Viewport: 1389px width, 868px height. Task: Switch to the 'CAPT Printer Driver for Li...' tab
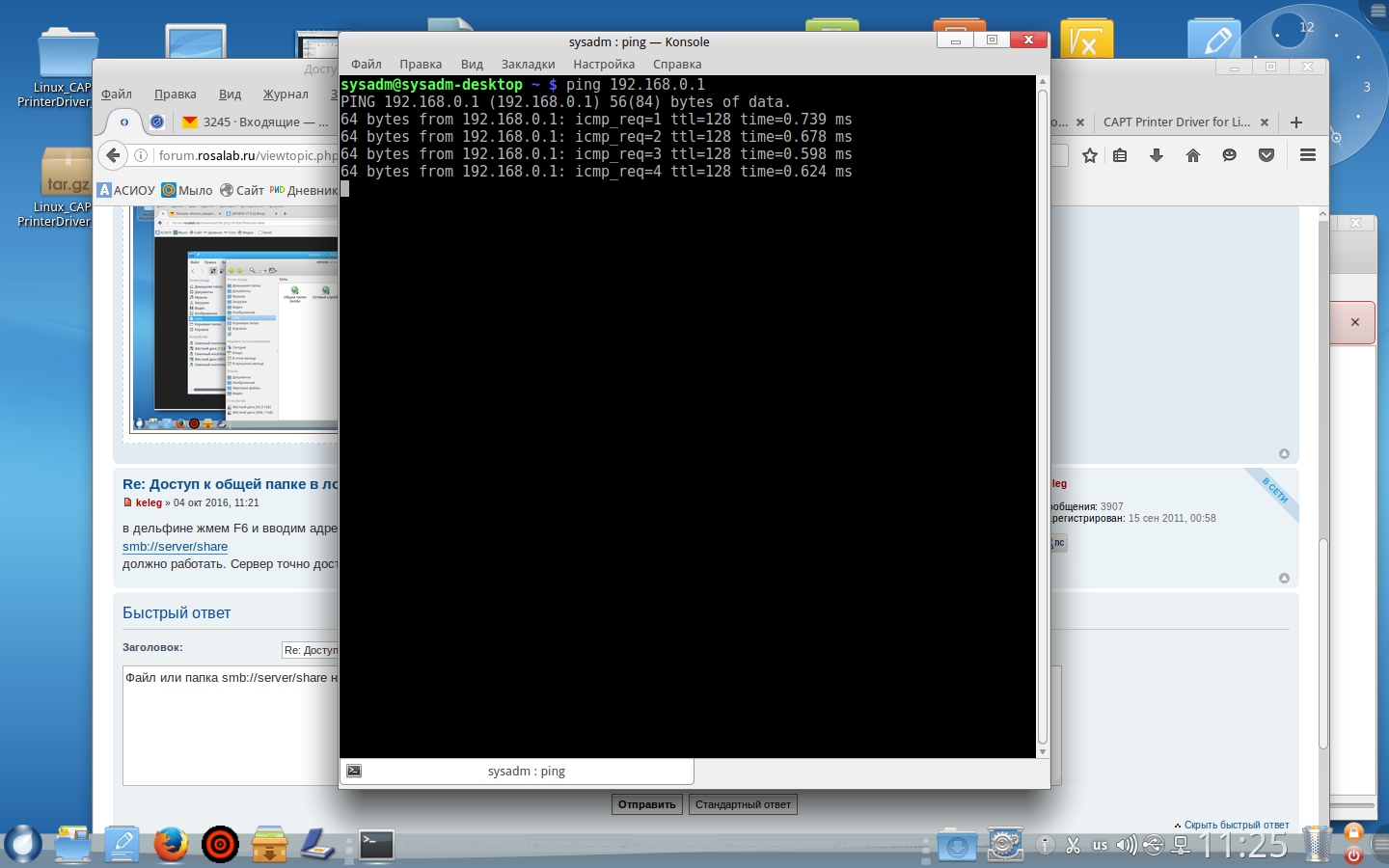tap(1177, 122)
